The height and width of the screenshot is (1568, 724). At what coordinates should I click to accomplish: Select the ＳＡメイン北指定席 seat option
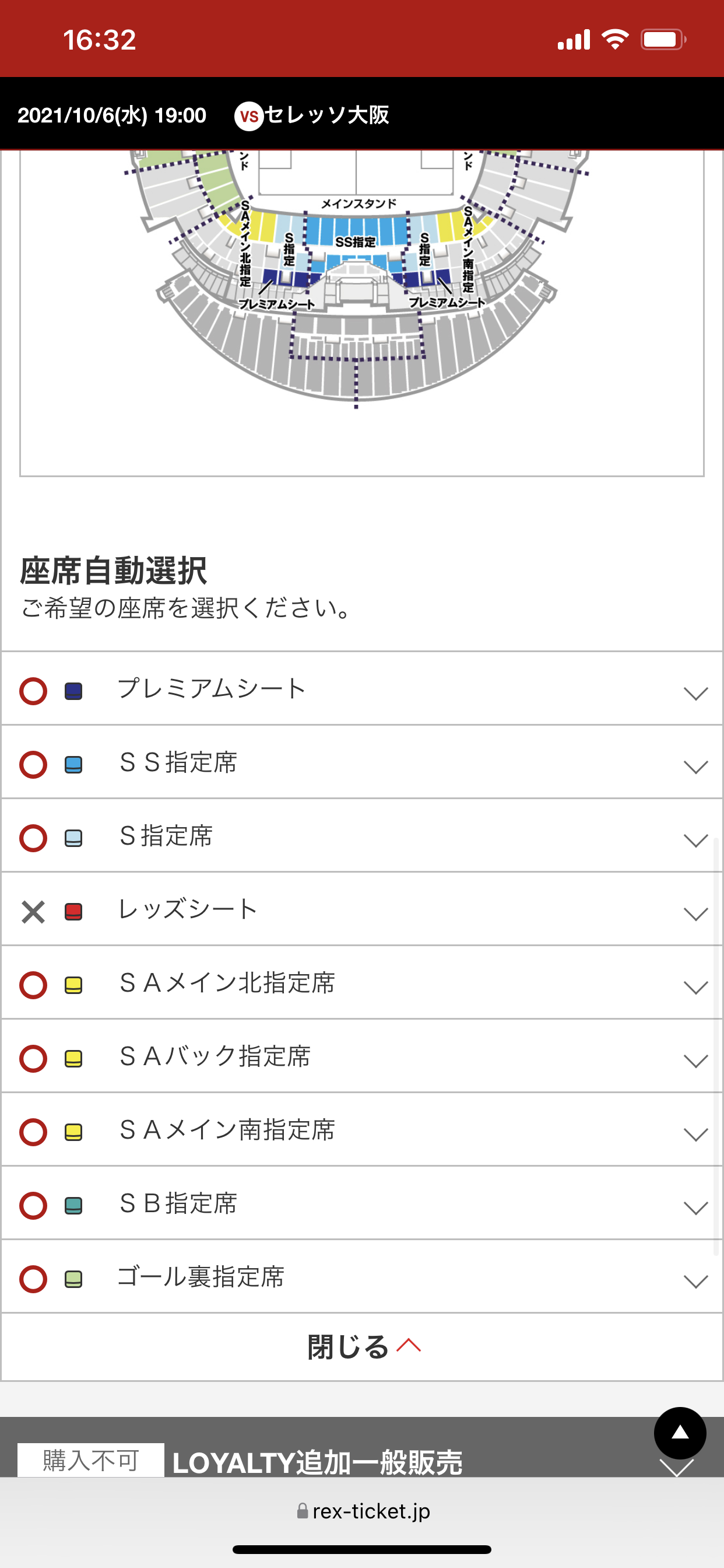point(227,983)
